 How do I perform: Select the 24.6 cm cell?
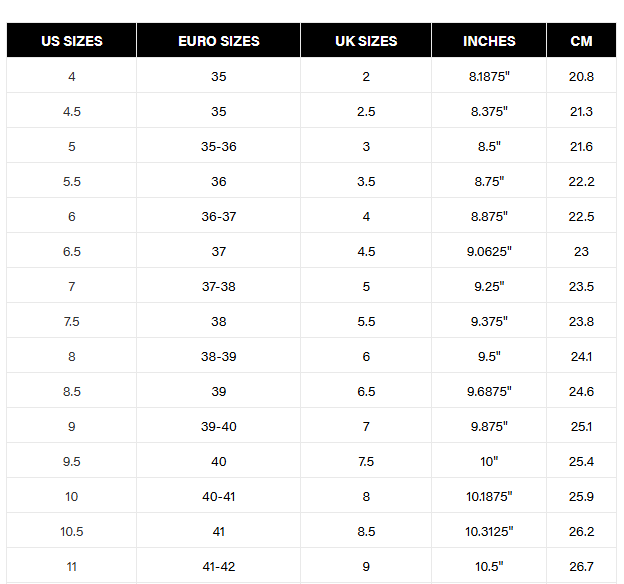point(581,391)
